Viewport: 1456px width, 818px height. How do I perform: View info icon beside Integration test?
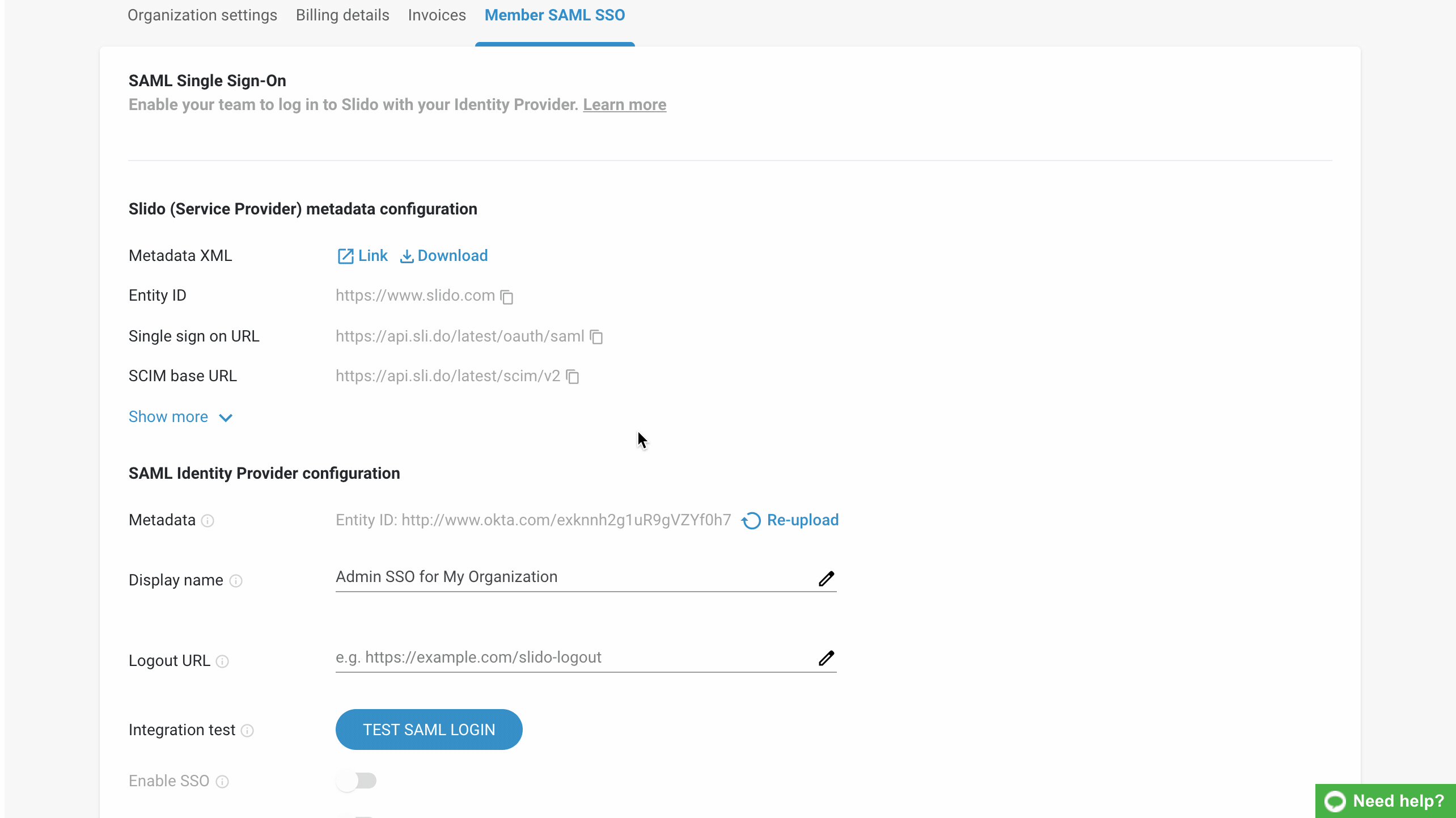[x=247, y=731]
